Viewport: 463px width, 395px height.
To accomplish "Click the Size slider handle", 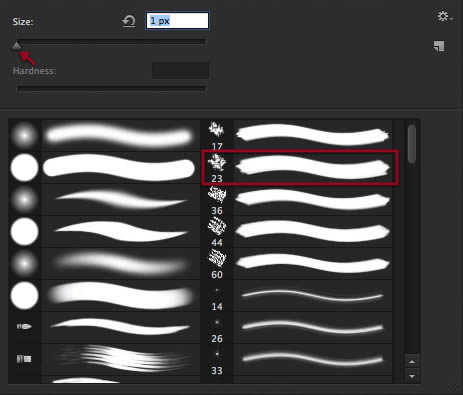I will tap(16, 46).
